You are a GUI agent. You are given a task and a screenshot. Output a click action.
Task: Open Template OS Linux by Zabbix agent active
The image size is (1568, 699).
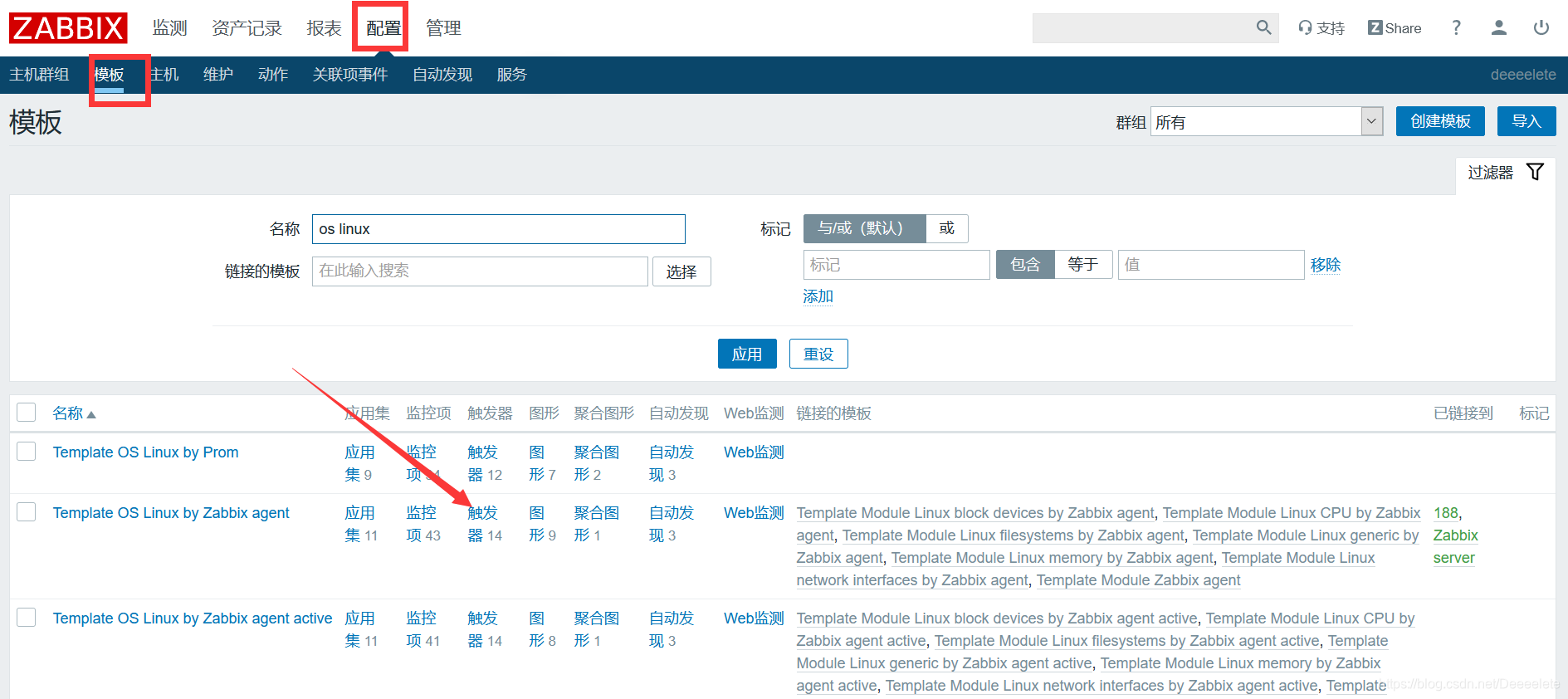[193, 618]
